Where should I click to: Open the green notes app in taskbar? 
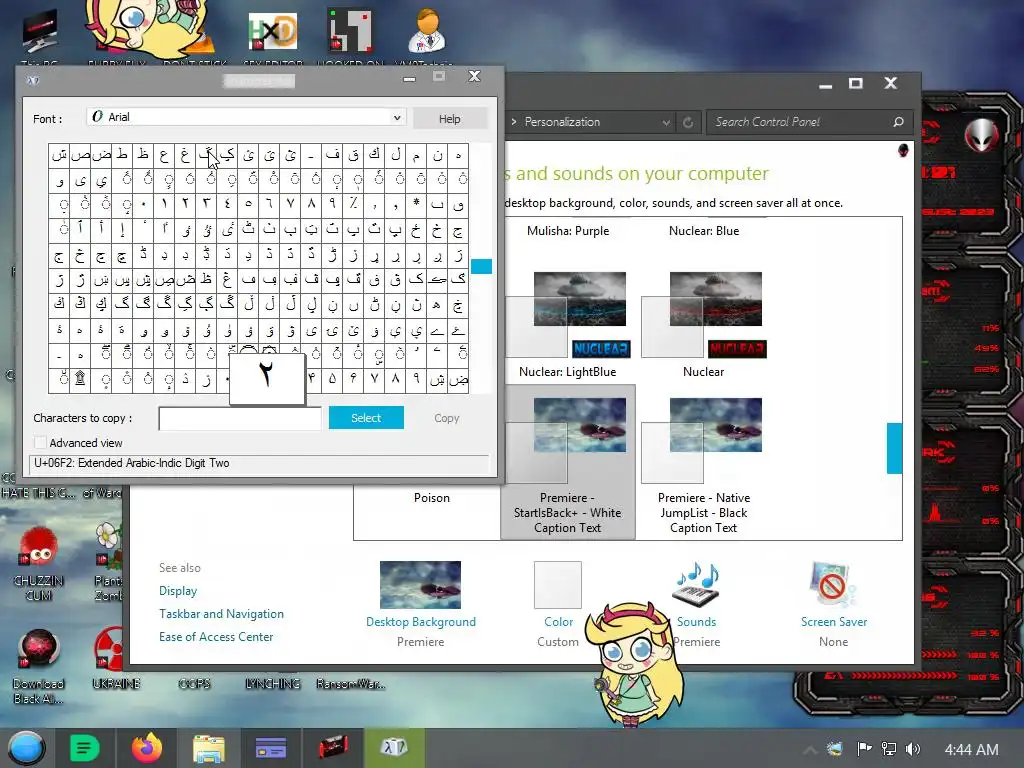pos(84,748)
